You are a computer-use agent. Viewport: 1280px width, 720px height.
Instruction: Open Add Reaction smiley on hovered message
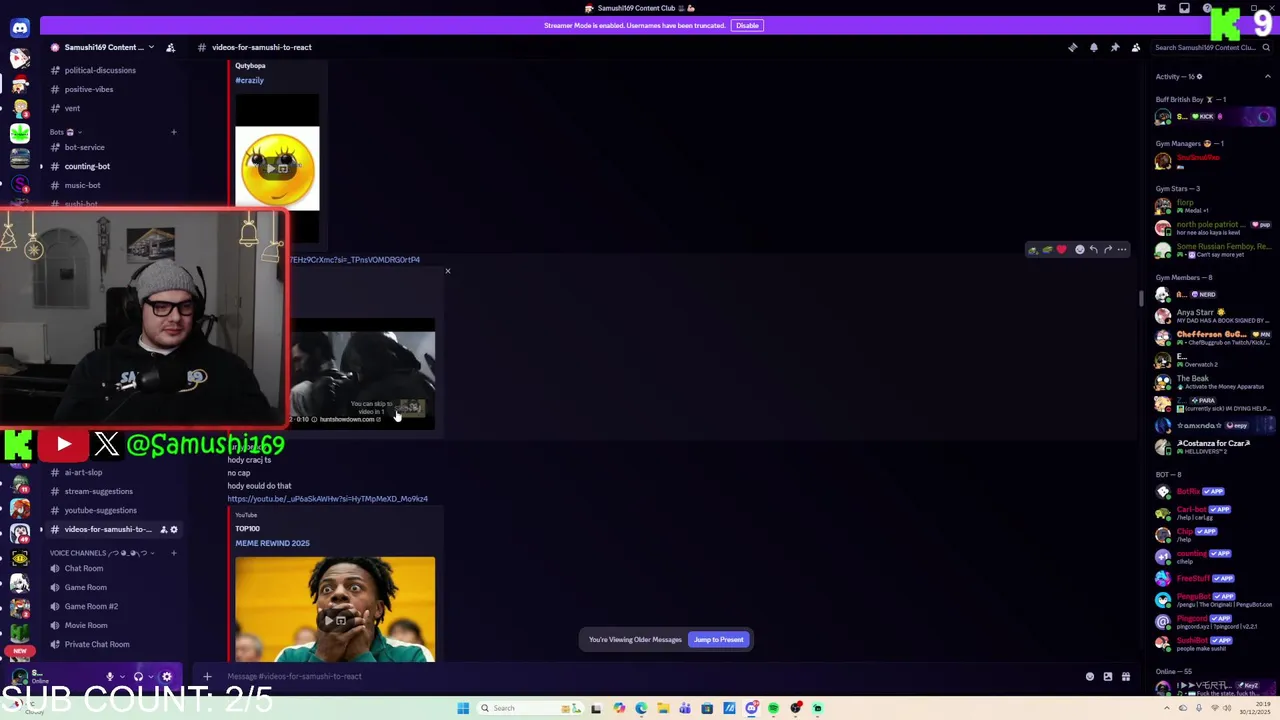coord(1079,250)
